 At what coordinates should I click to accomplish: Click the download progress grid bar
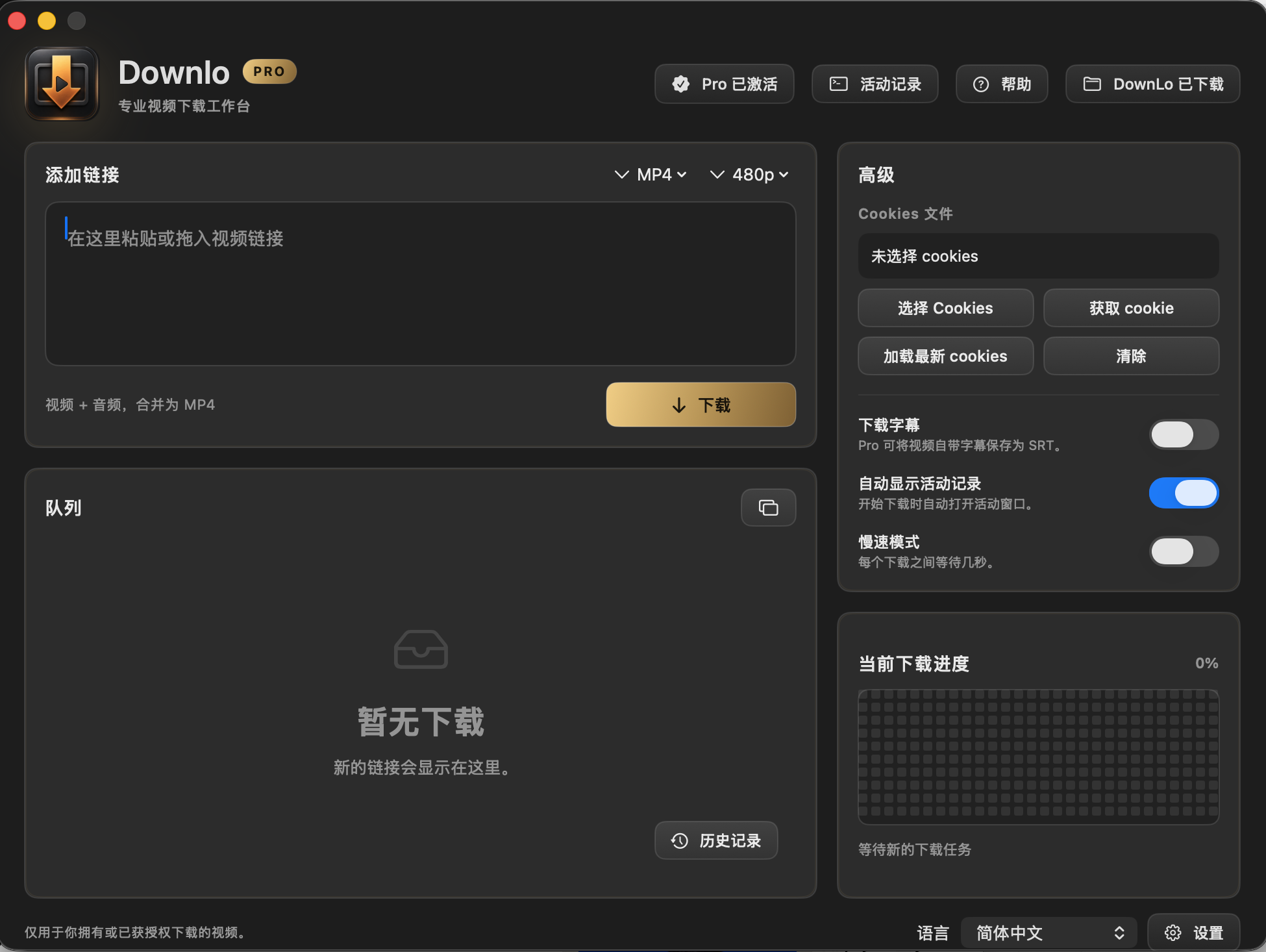tap(1039, 757)
